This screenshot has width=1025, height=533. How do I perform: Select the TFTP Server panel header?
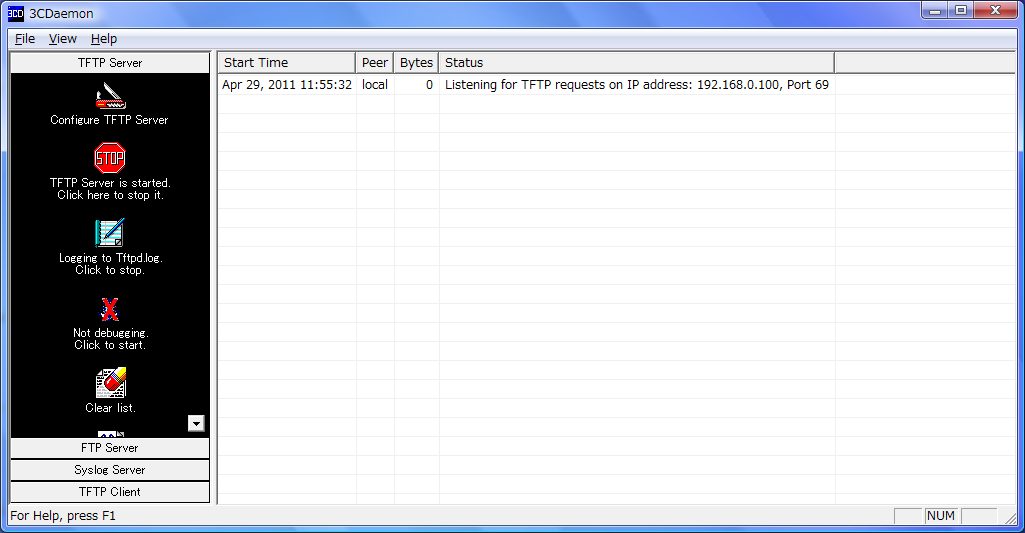110,63
